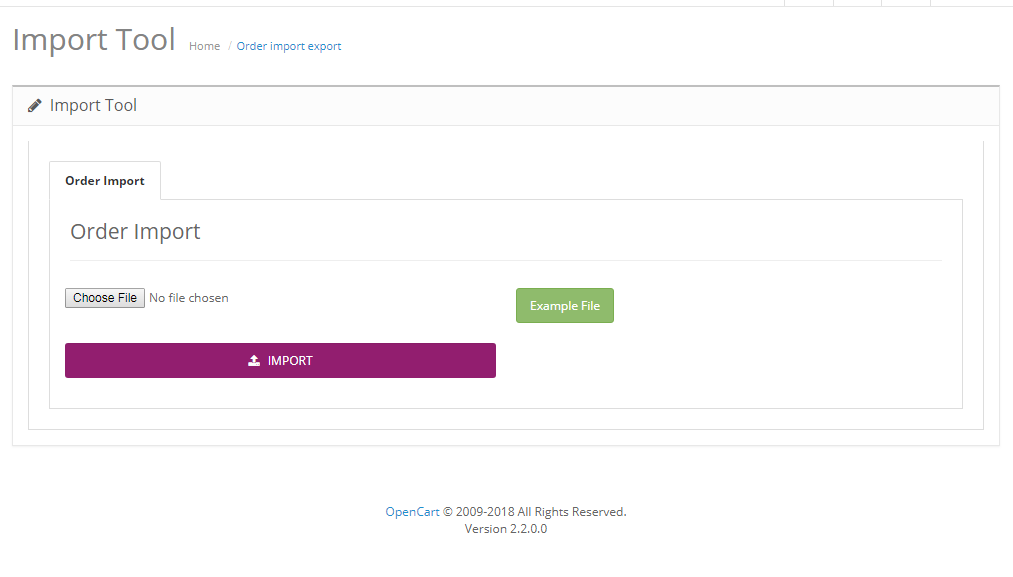Click the Order Import section heading

[x=135, y=231]
